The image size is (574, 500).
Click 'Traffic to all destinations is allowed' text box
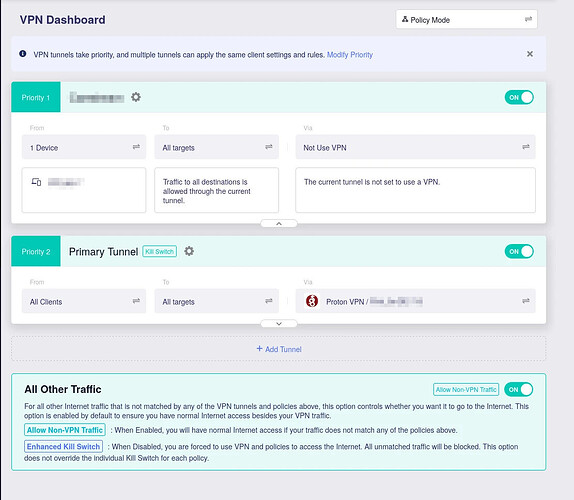[x=216, y=190]
